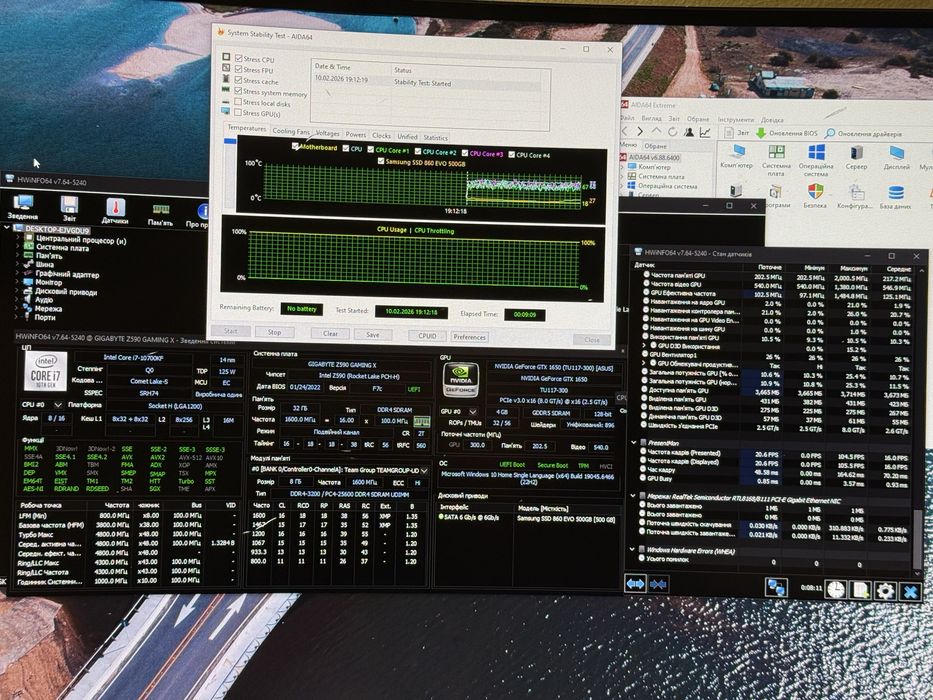This screenshot has width=933, height=700.
Task: Click the forward arrow in AIDA64 Extreme toolbar
Action: click(x=640, y=131)
